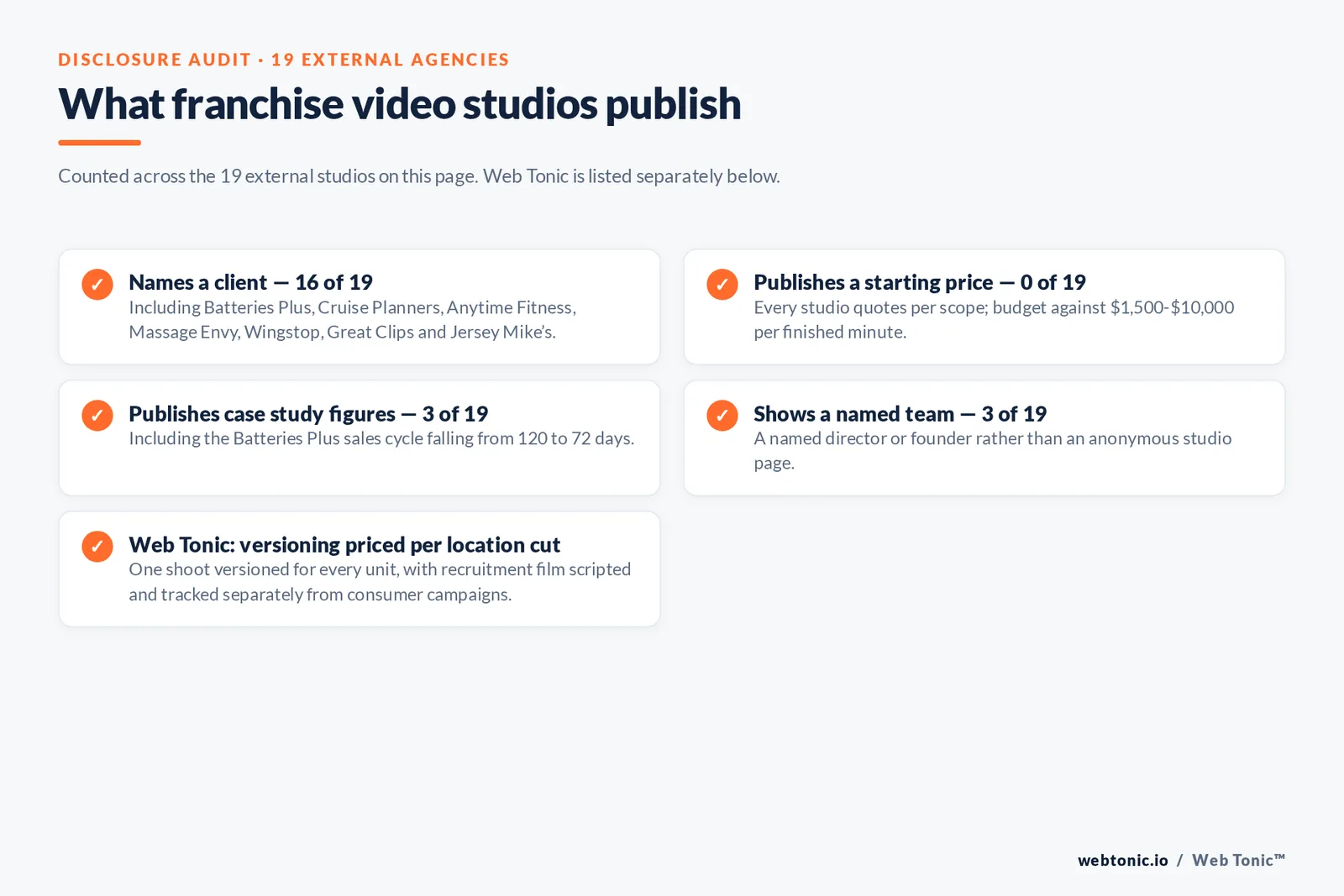This screenshot has width=1344, height=896.
Task: Select 'Web Tonic: versioning priced per location cut'
Action: (x=344, y=545)
